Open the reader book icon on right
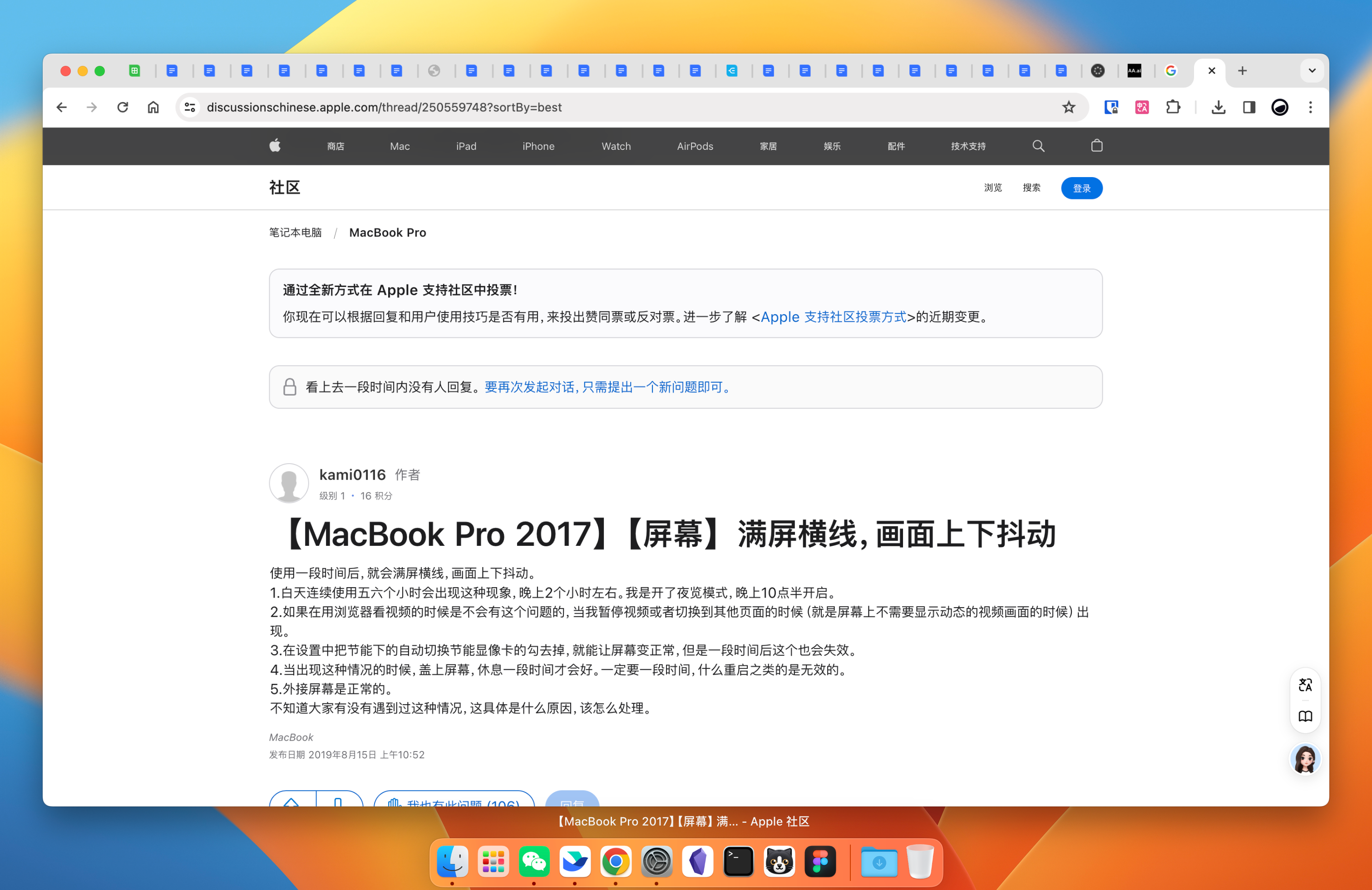Viewport: 1372px width, 890px height. [x=1305, y=716]
